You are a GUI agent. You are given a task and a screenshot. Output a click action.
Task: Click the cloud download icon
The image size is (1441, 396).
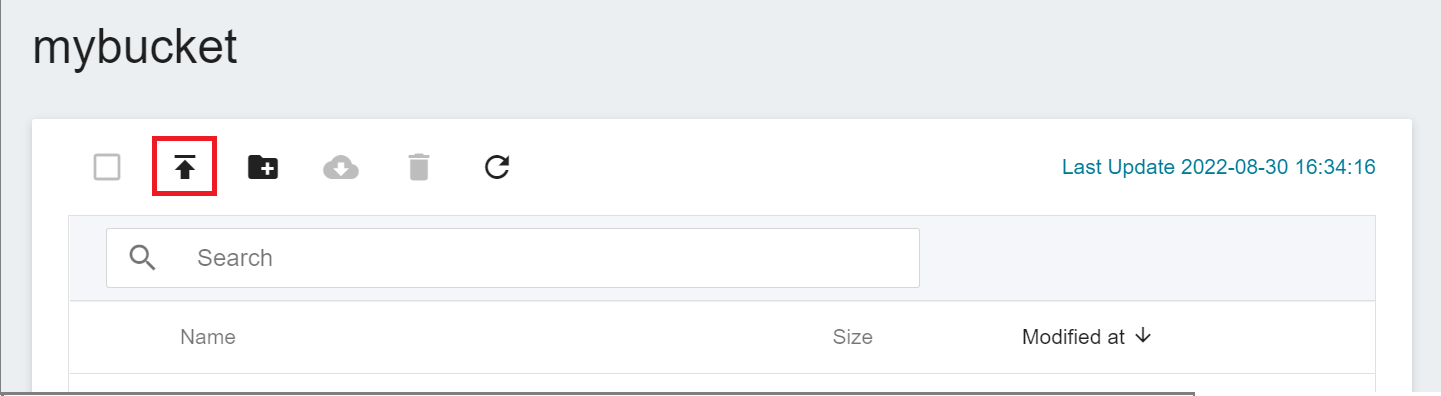pos(341,167)
